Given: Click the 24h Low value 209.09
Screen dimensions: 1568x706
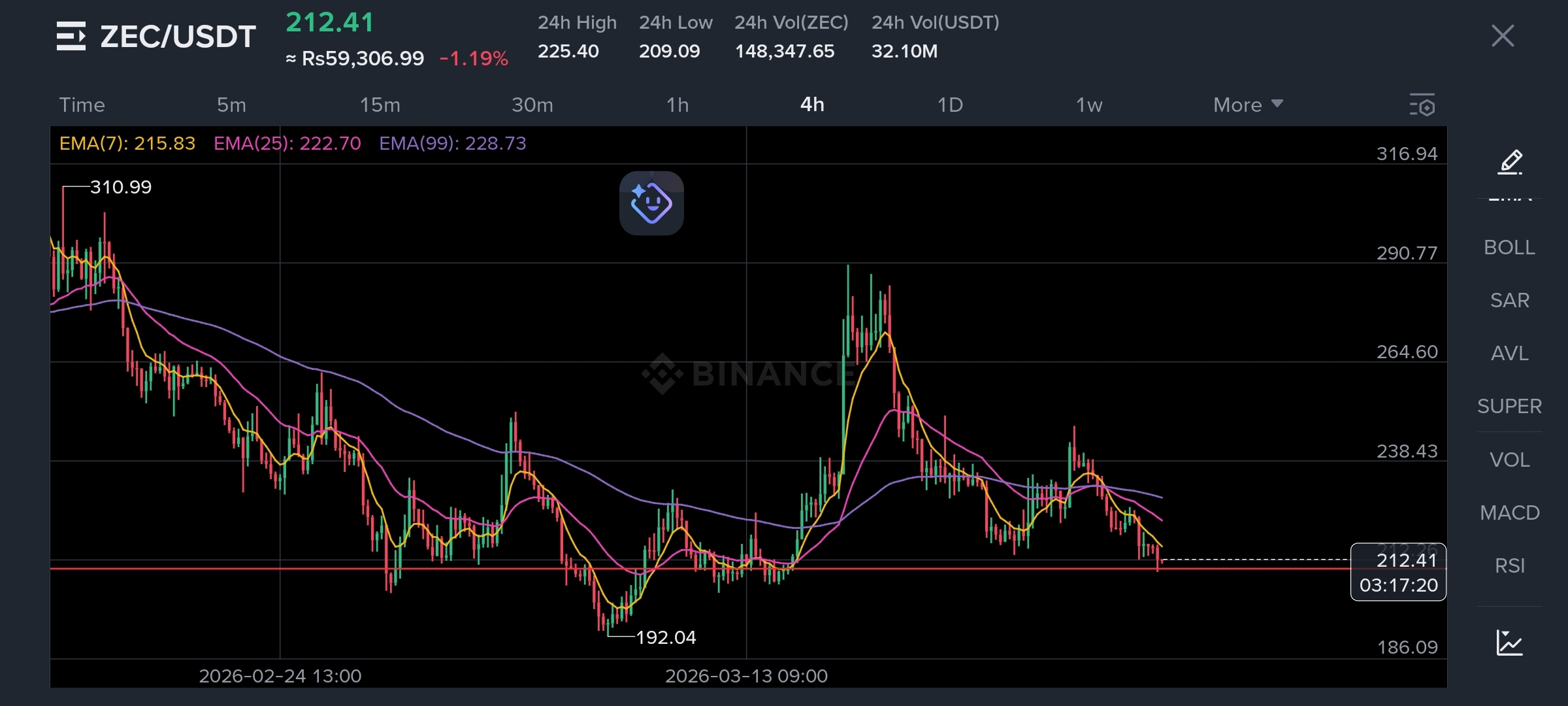Looking at the screenshot, I should 669,51.
